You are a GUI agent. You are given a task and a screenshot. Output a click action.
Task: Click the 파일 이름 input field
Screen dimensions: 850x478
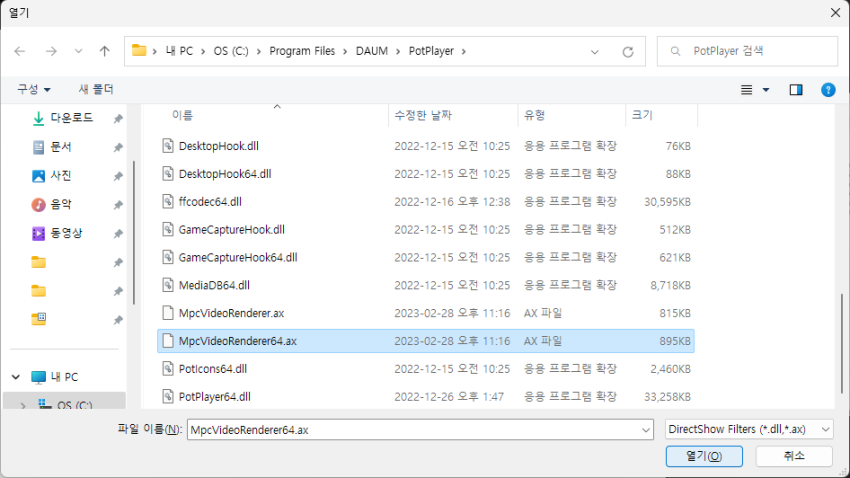click(413, 430)
